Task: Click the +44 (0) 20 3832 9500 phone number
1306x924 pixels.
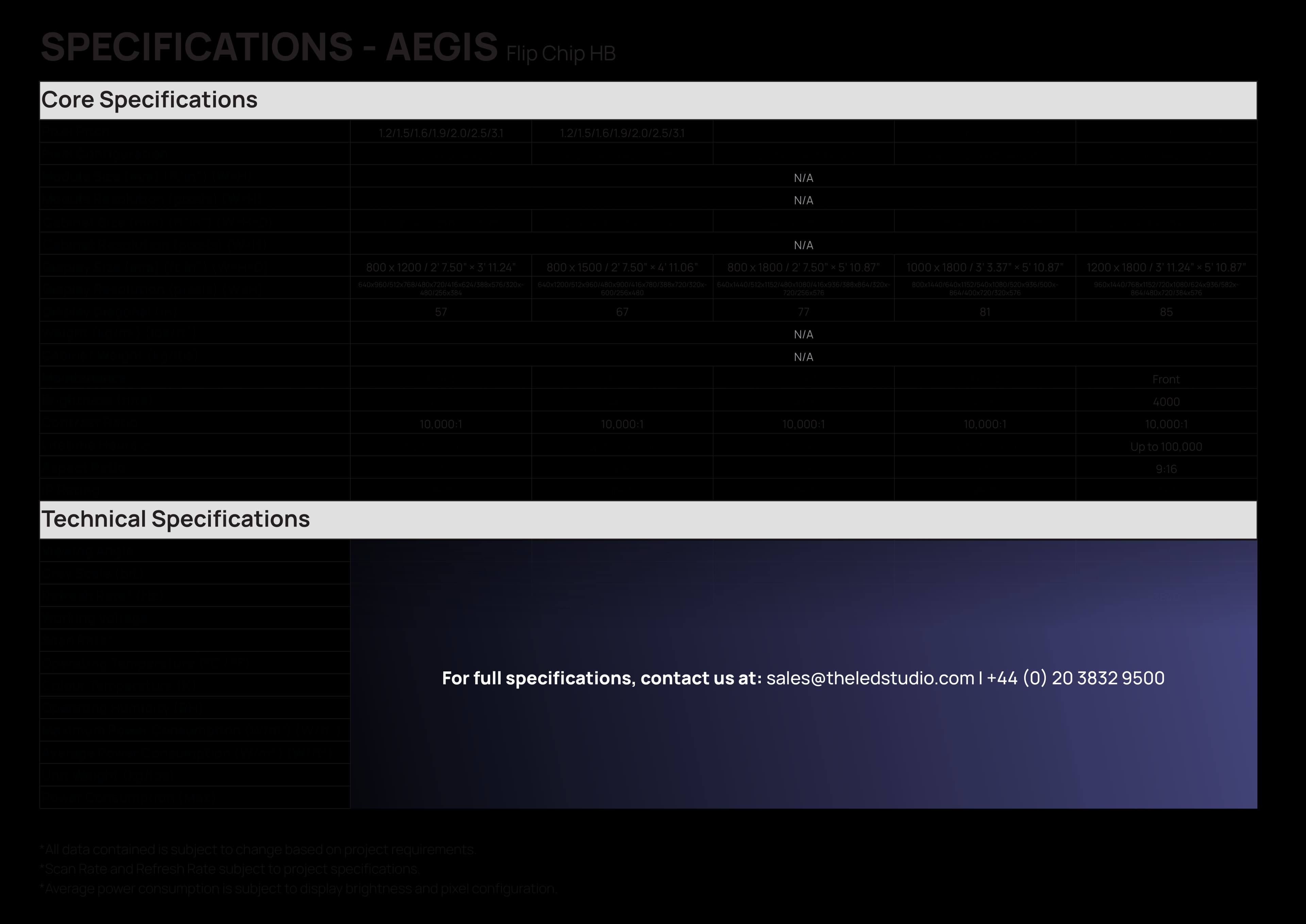Action: point(1075,678)
